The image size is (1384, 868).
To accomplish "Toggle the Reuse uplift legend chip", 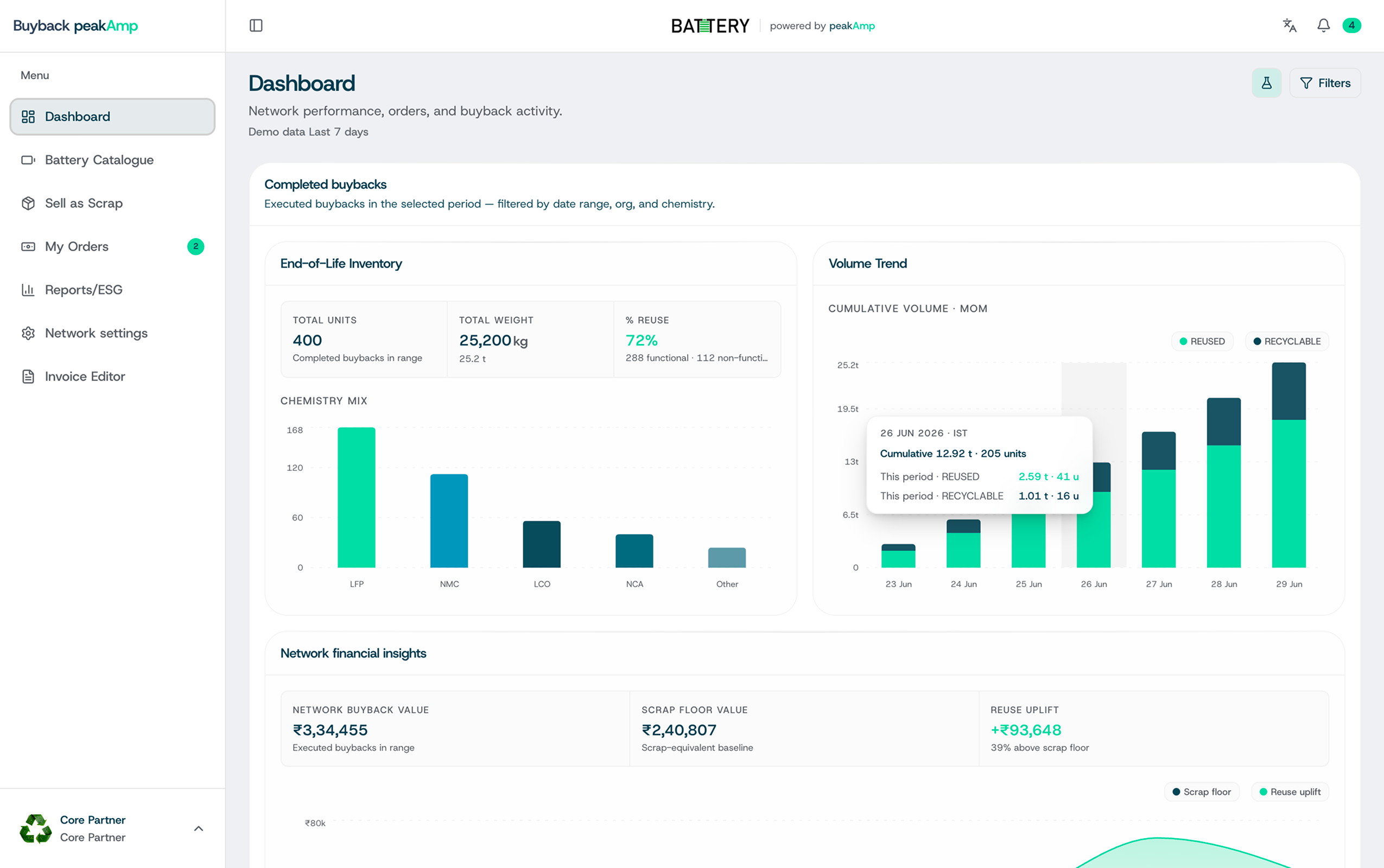I will (x=1291, y=792).
